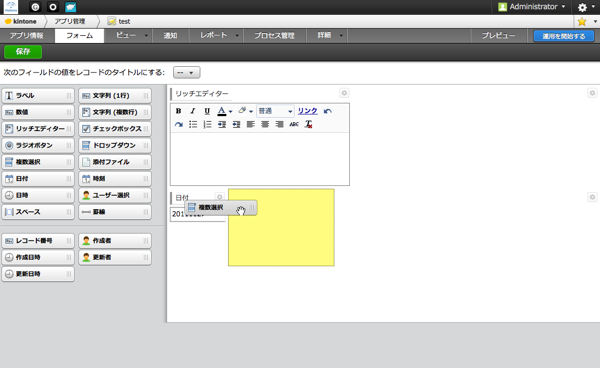Open settings gear of 日付 field

coord(219,197)
